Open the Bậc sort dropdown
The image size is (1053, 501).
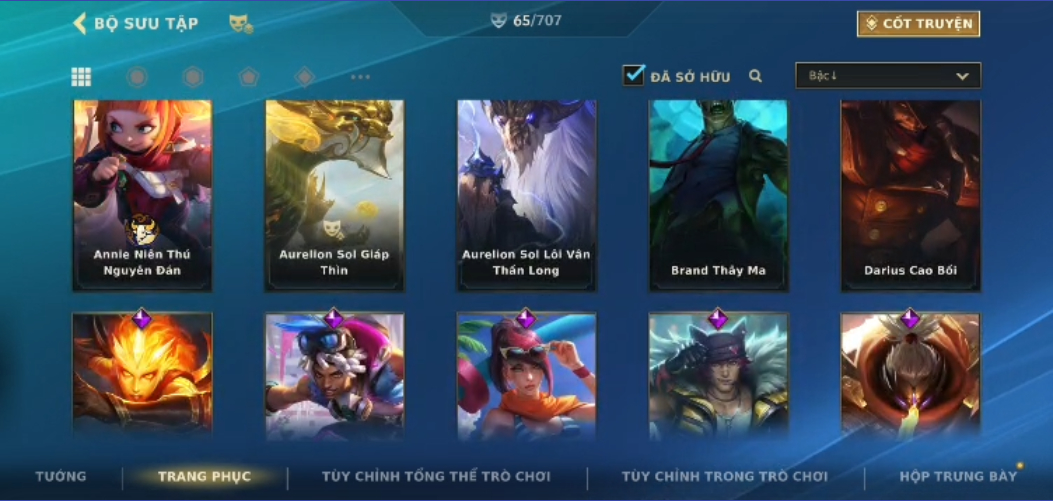(888, 76)
